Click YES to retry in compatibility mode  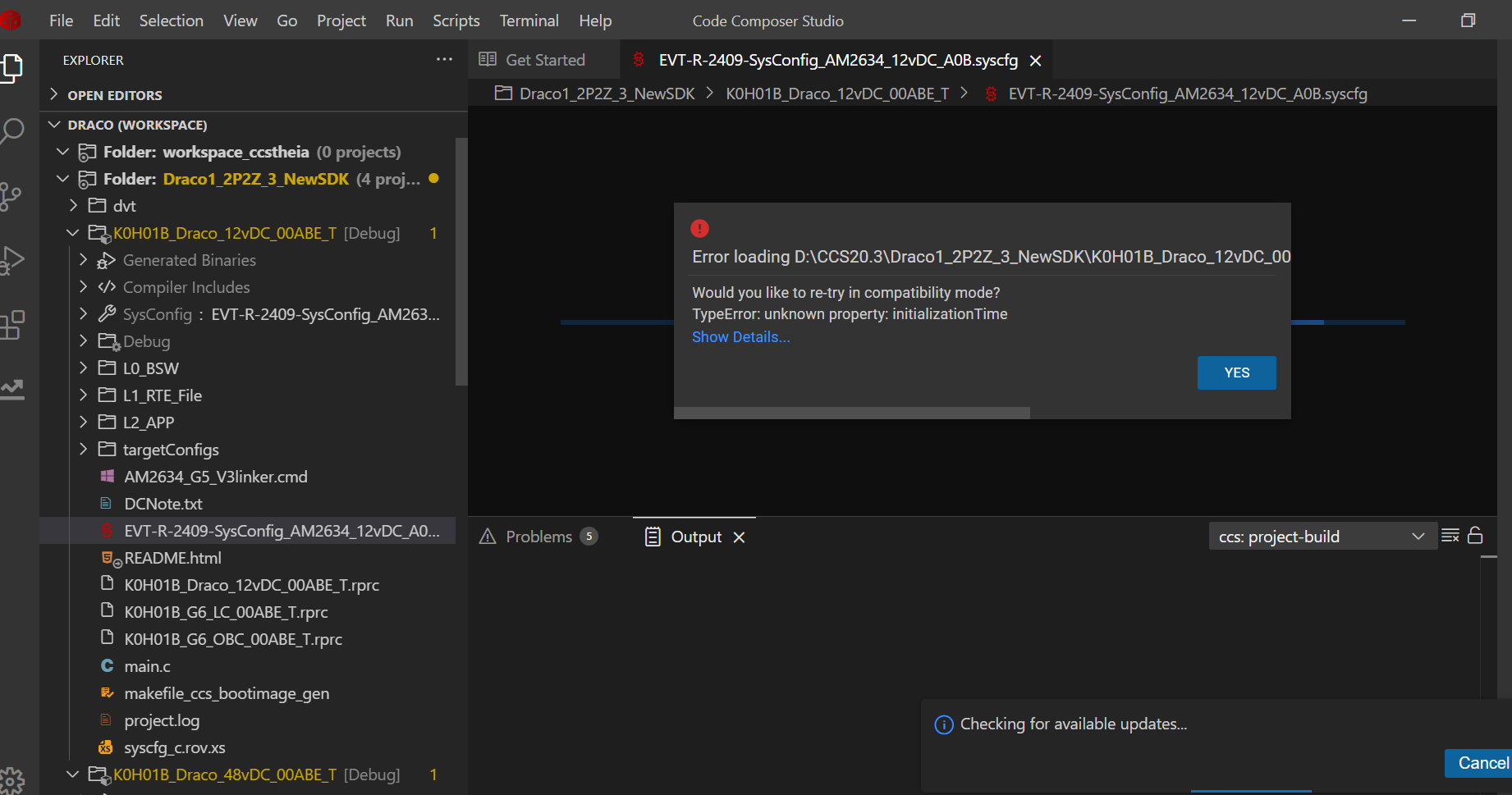point(1236,372)
